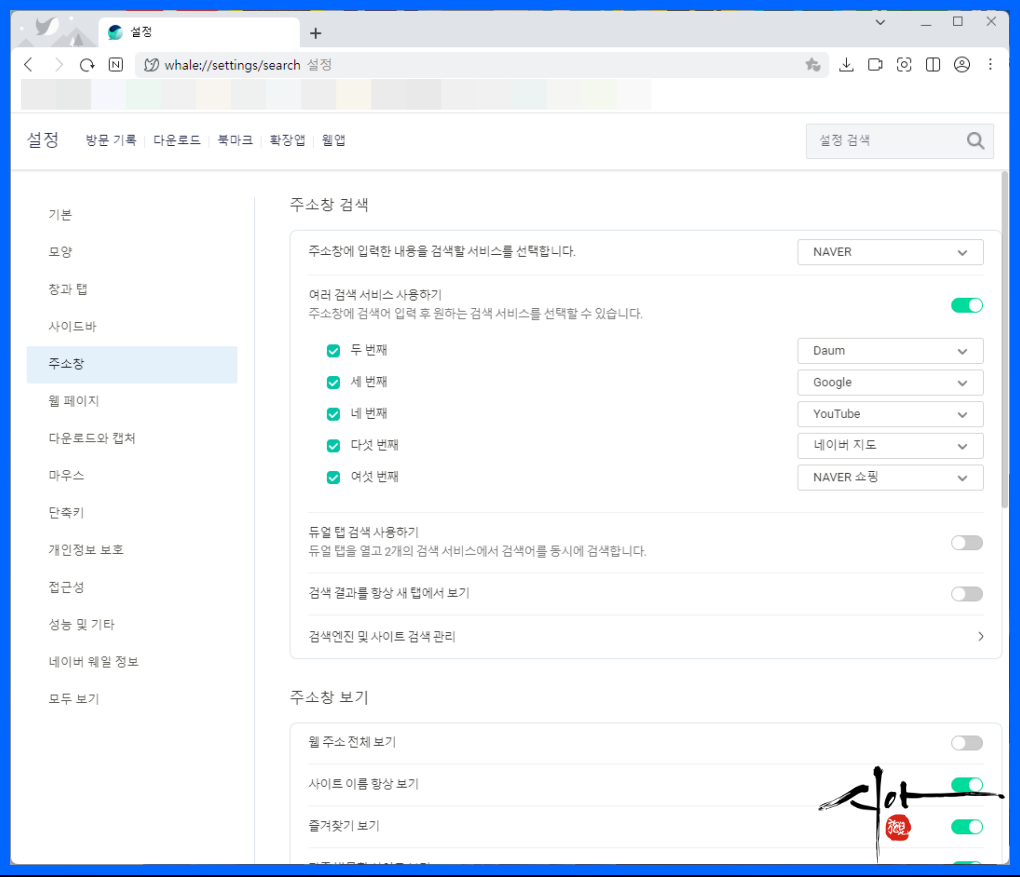
Task: Open 확장앱 in the top menu
Action: pos(287,140)
